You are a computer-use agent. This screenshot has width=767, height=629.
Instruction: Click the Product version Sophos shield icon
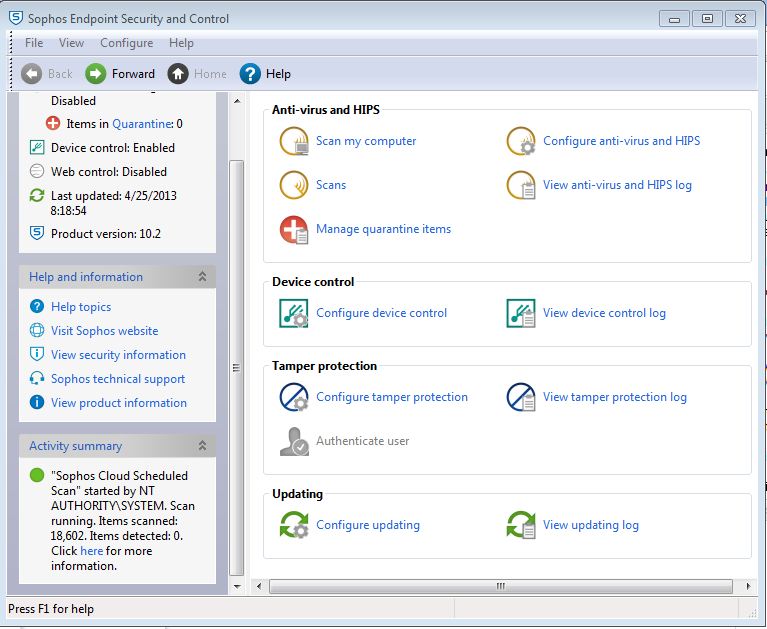[x=37, y=233]
